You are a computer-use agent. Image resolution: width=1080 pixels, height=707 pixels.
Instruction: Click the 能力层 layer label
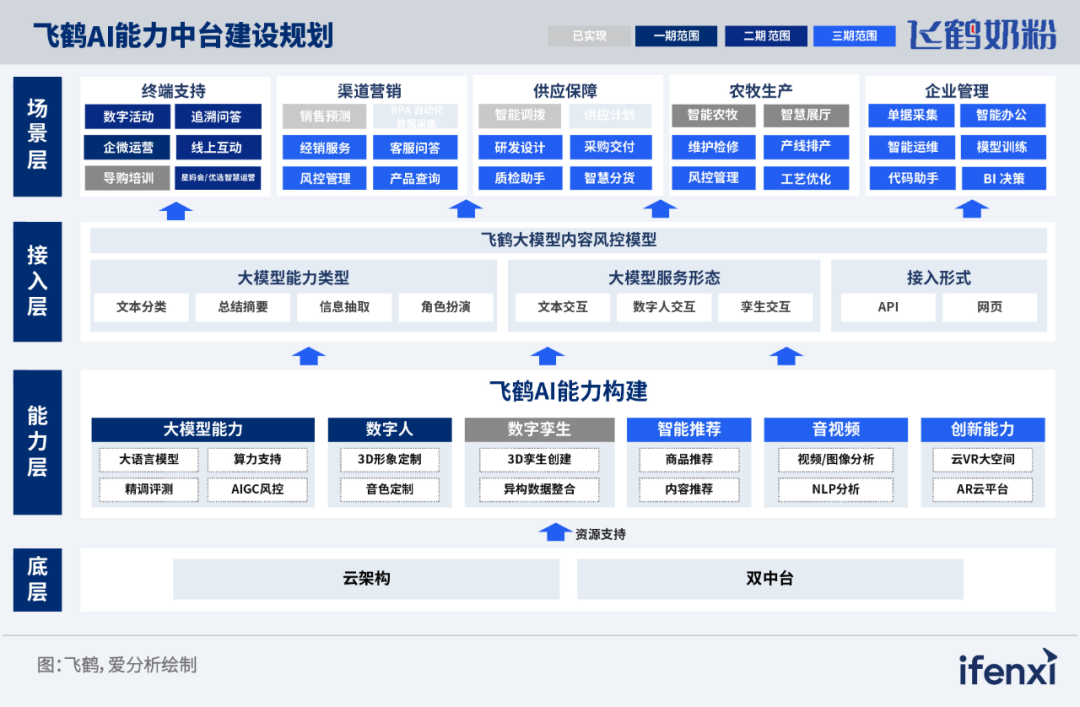pos(37,442)
